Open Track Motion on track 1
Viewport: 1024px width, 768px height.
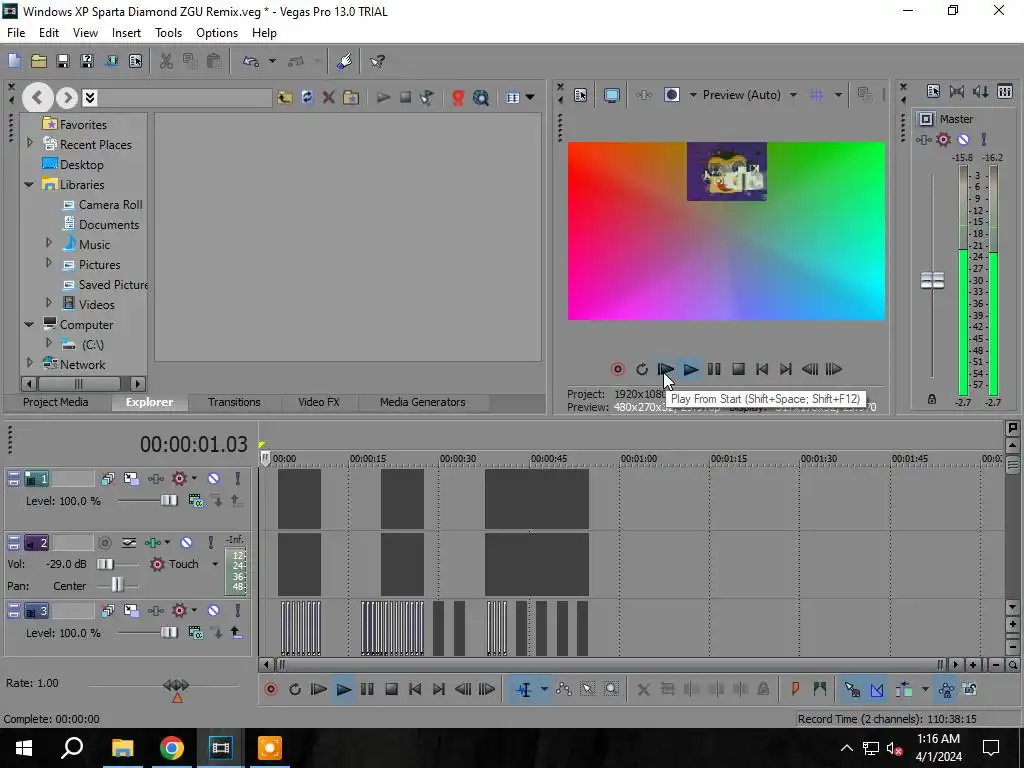pyautogui.click(x=131, y=479)
